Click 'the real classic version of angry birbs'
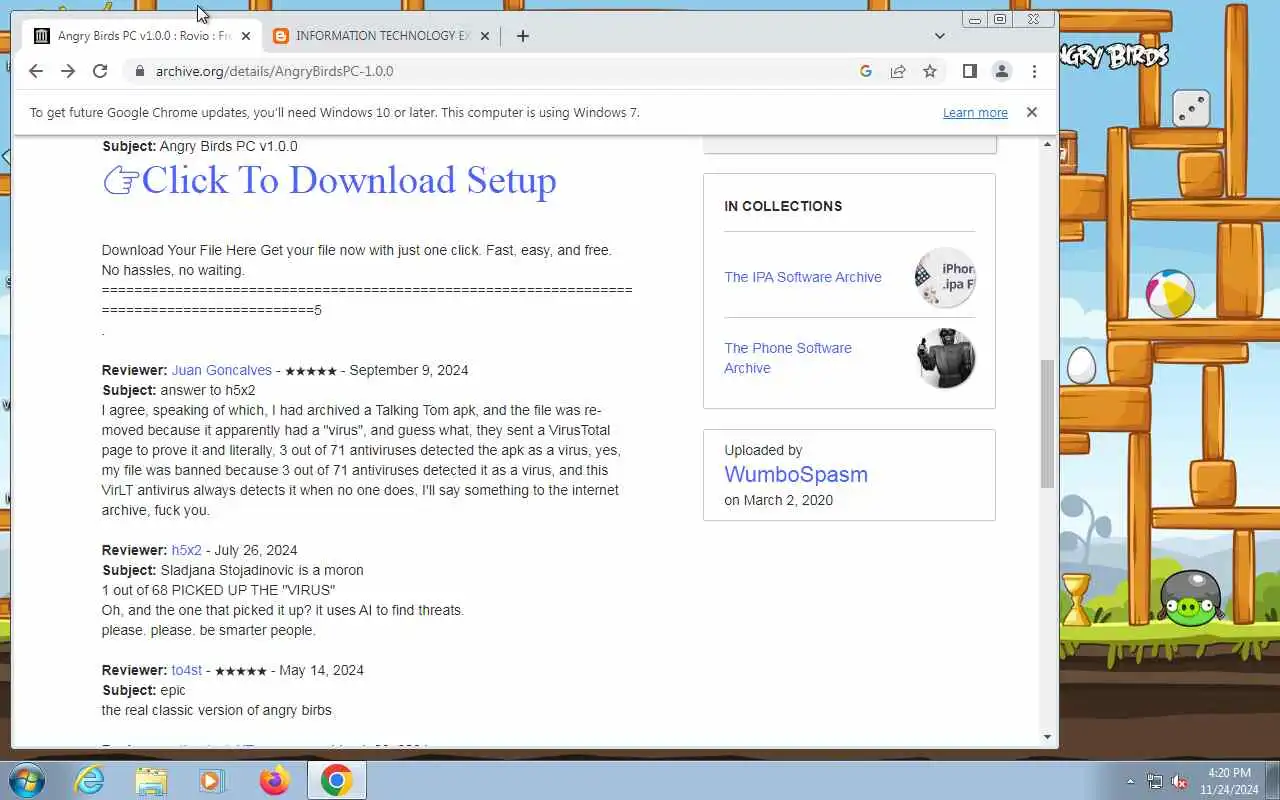 click(216, 710)
